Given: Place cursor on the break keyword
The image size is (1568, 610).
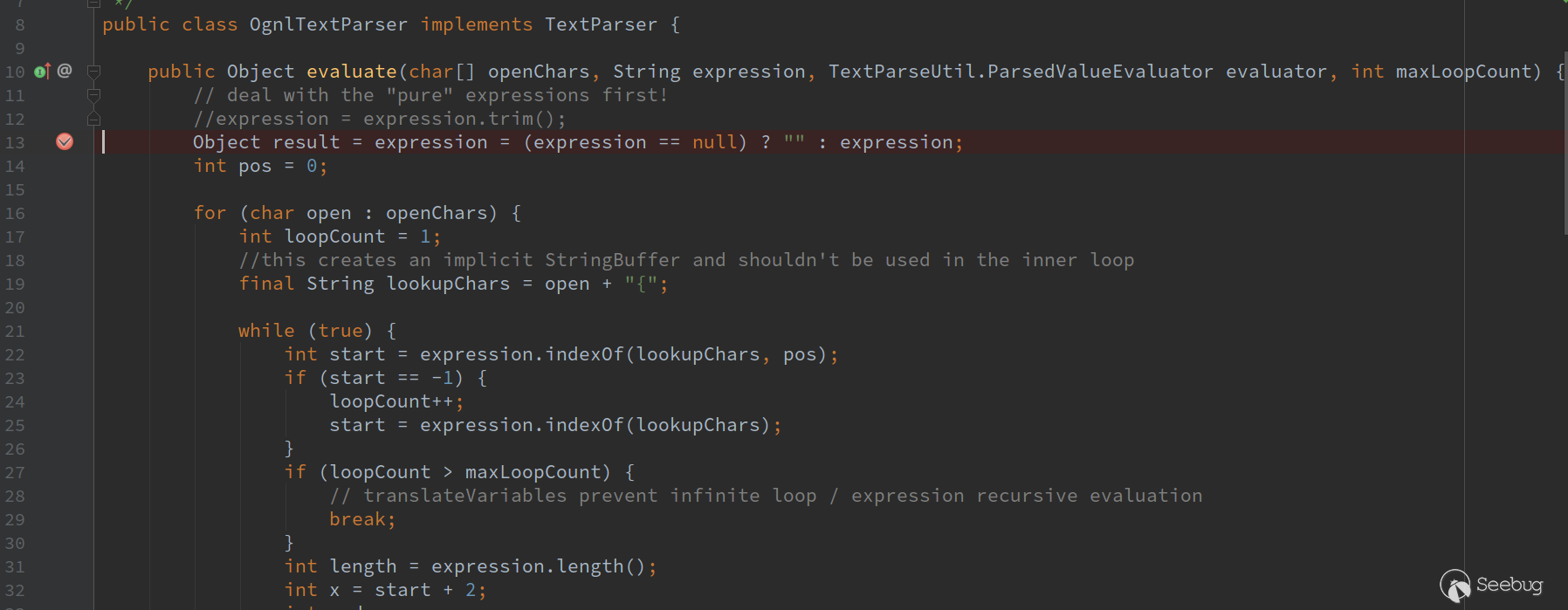Looking at the screenshot, I should pos(357,519).
